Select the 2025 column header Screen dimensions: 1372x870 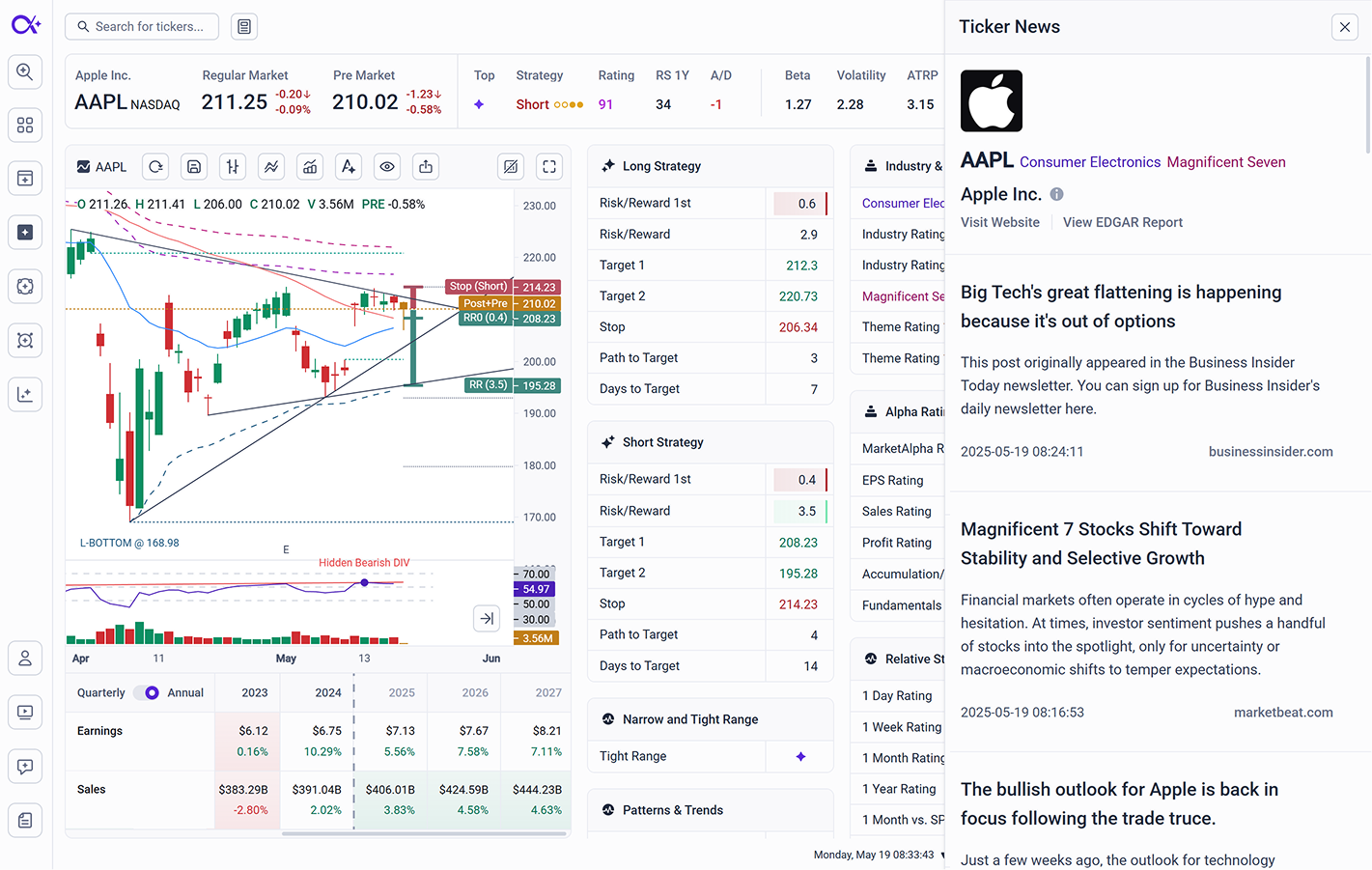(402, 693)
